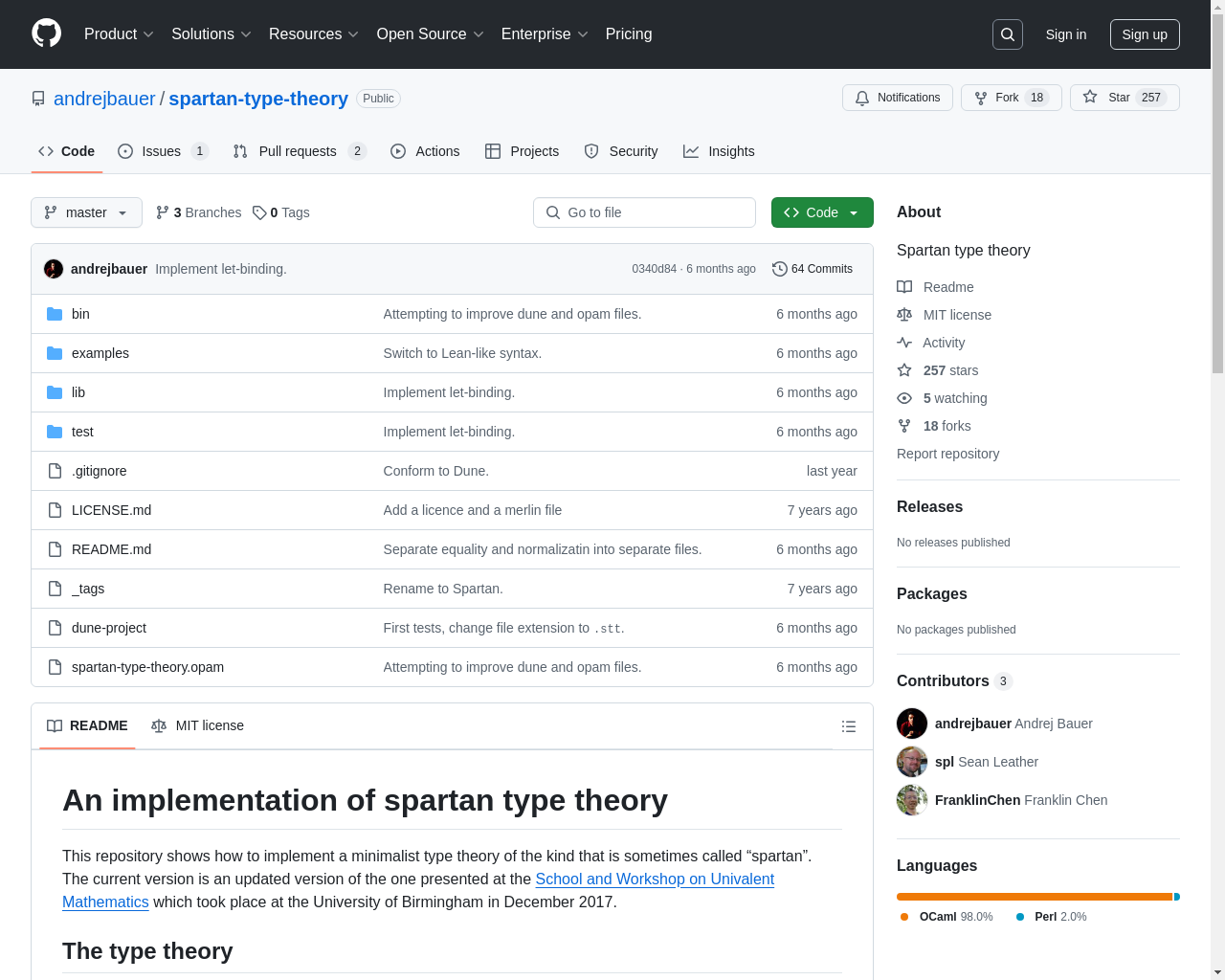Click the dune-project file icon
The image size is (1225, 980).
(x=55, y=628)
